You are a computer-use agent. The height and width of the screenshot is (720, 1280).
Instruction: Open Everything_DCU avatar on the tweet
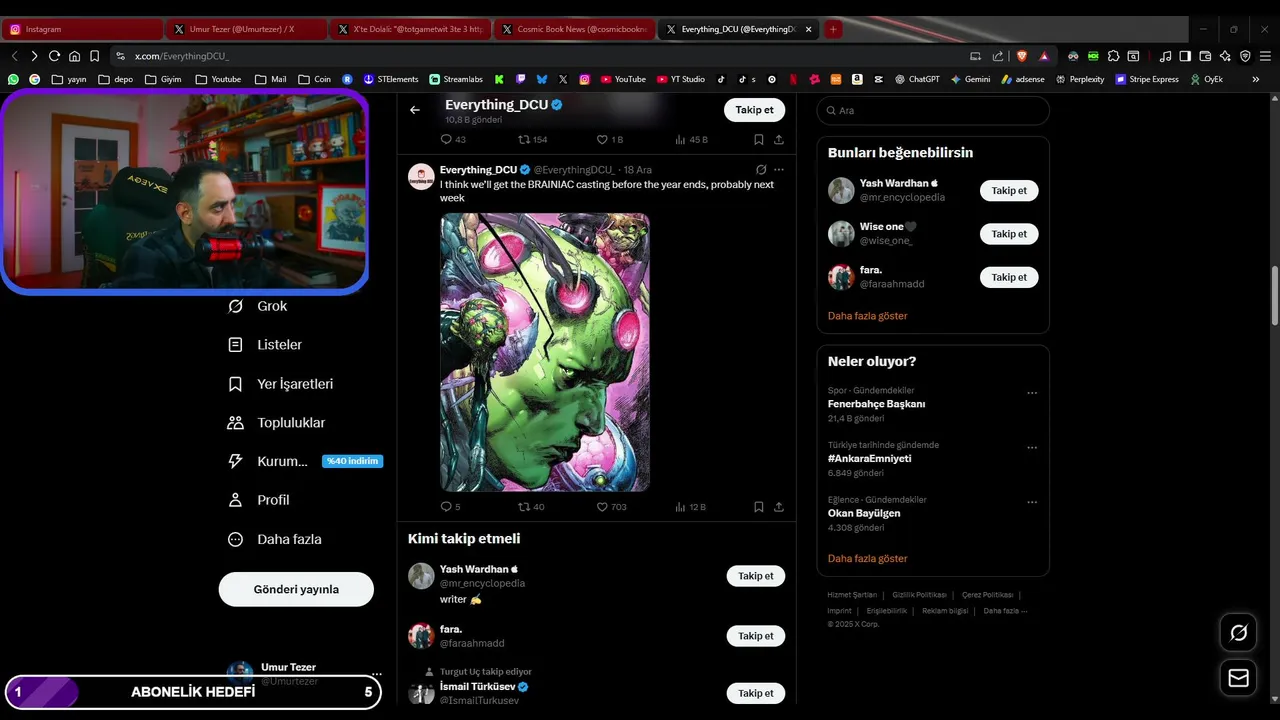pos(421,177)
